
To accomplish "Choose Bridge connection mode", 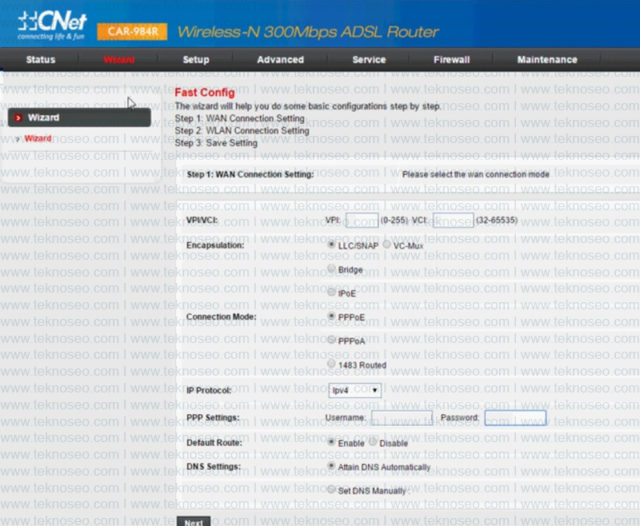I will click(x=331, y=269).
